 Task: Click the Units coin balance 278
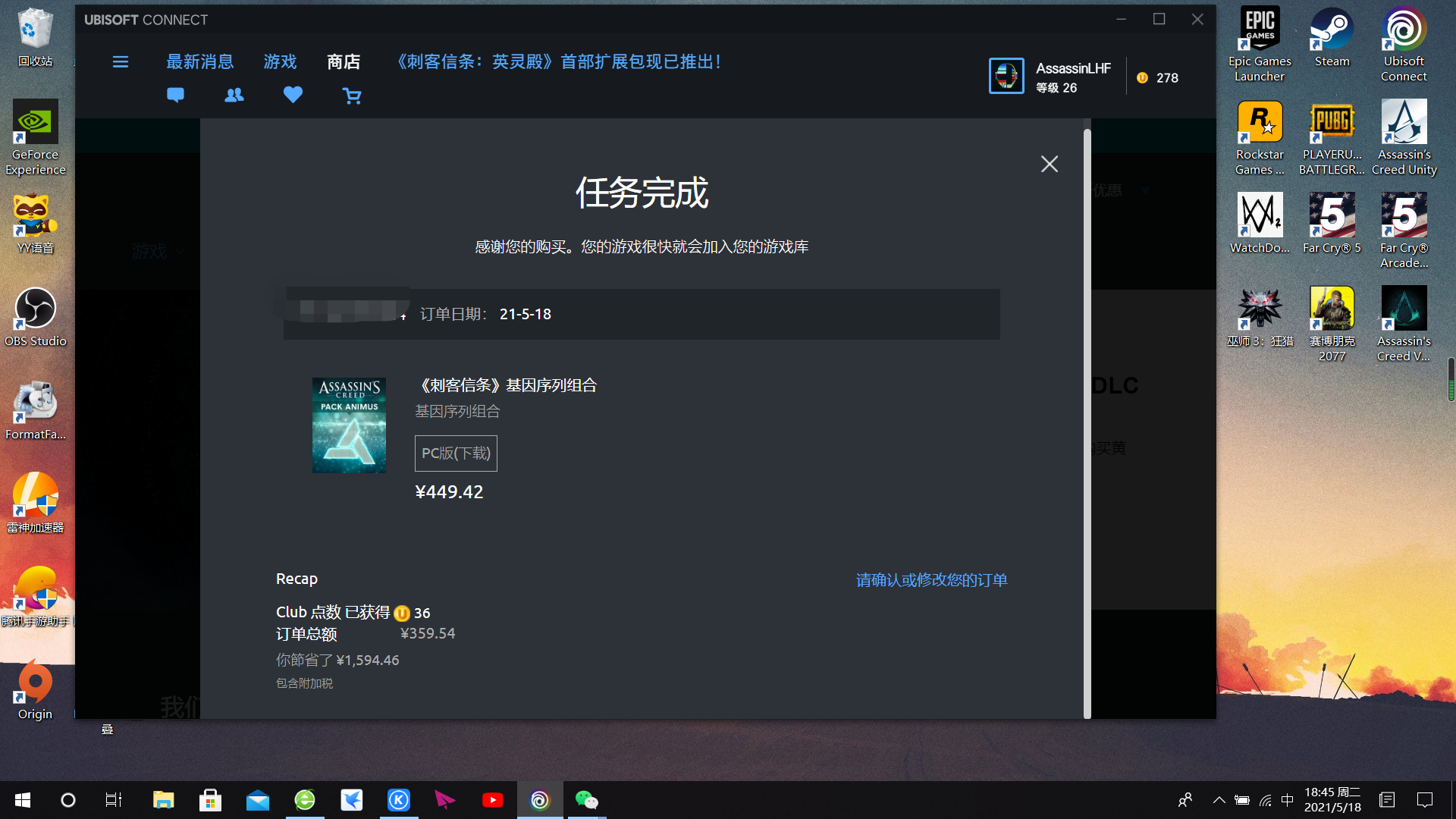(x=1158, y=77)
